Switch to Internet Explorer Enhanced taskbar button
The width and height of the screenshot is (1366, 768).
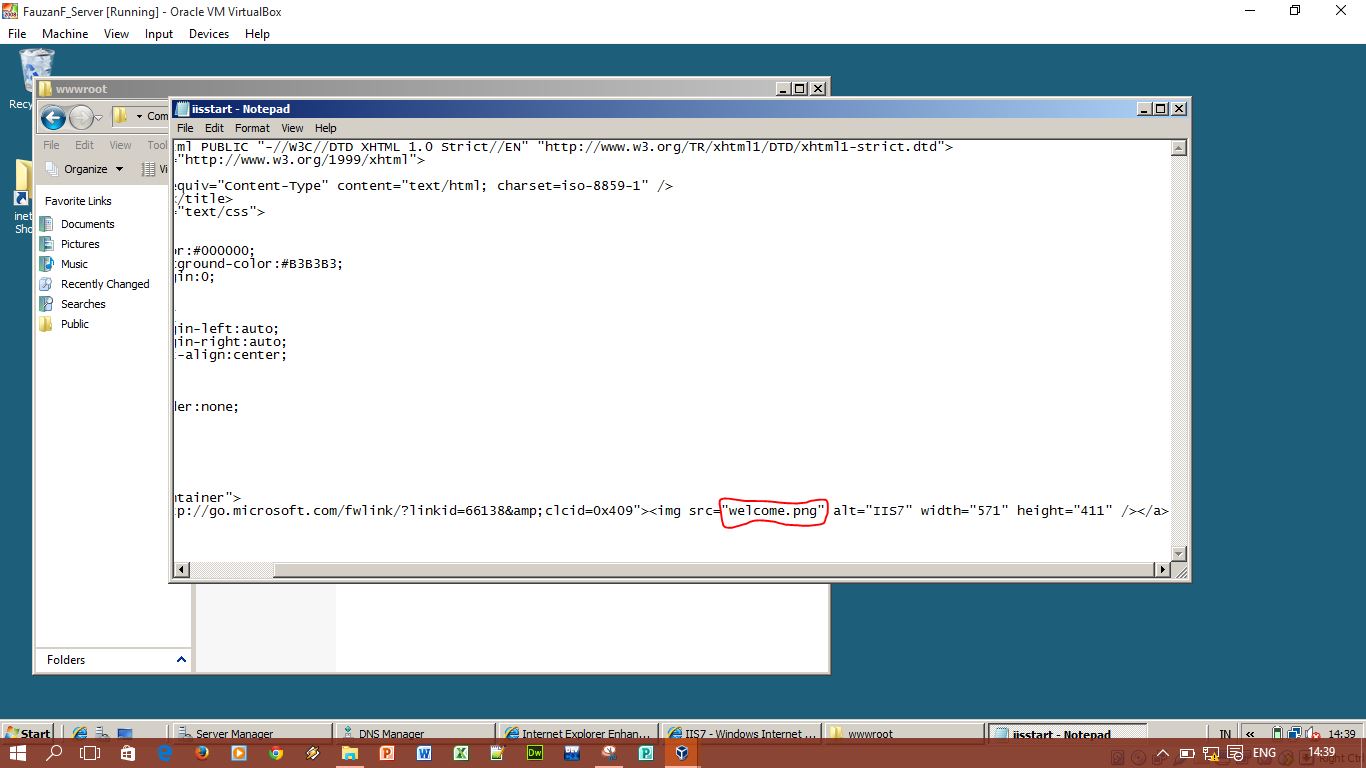[578, 733]
